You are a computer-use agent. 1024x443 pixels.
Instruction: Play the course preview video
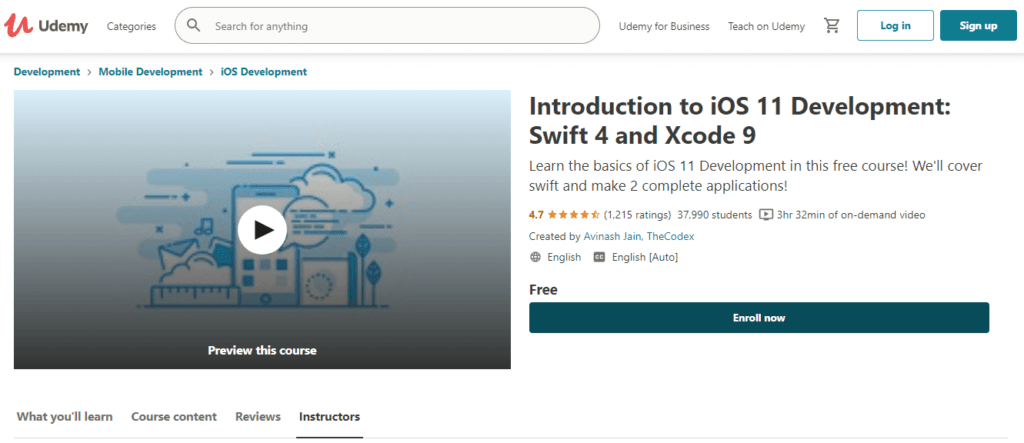(262, 229)
